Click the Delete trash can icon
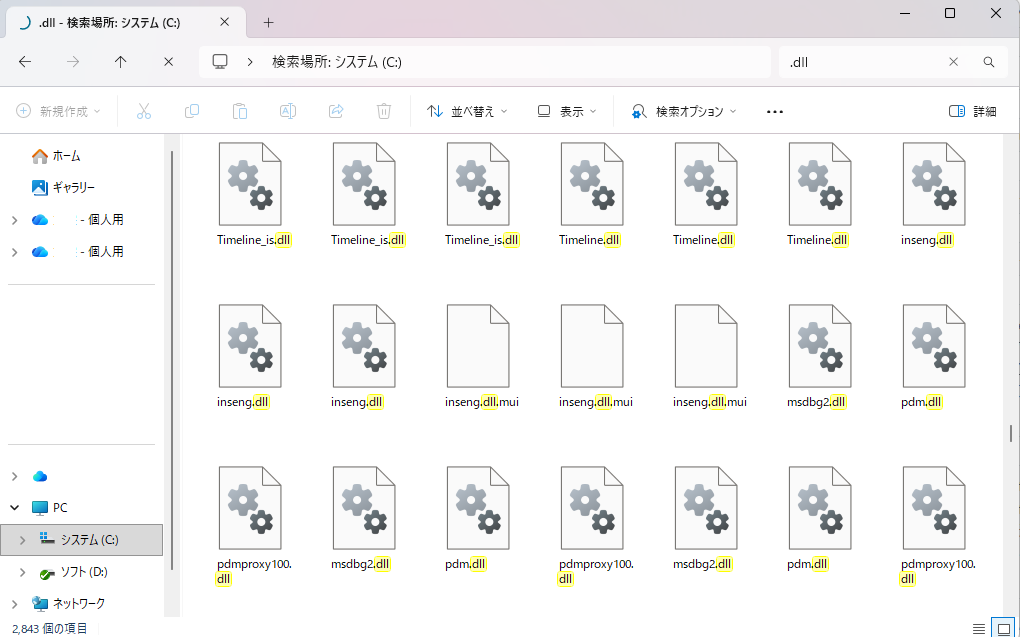The image size is (1020, 637). [384, 111]
